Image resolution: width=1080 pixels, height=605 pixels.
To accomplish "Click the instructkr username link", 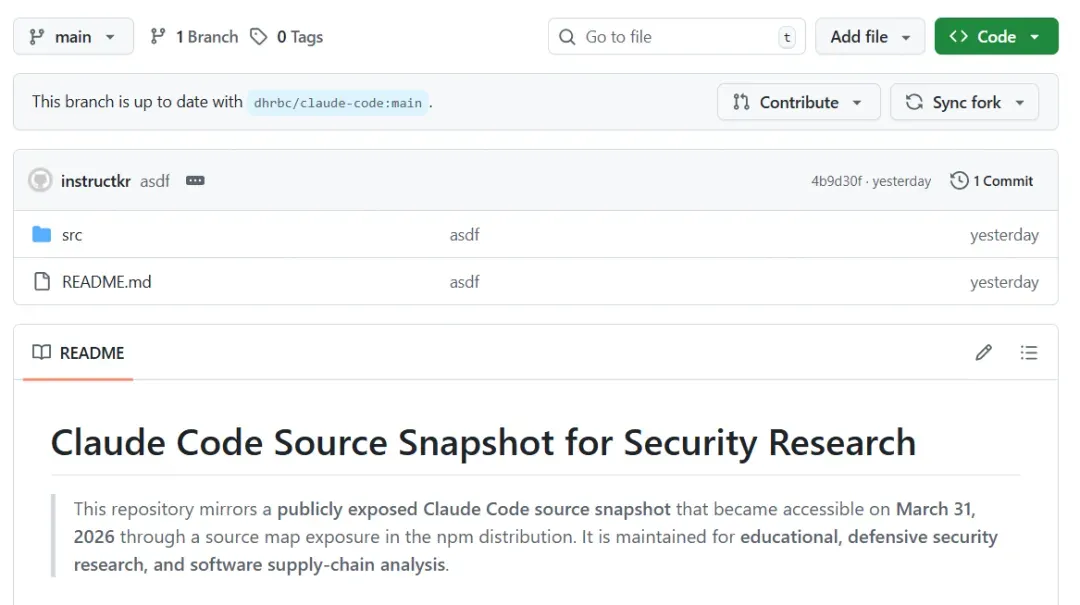I will tap(96, 181).
